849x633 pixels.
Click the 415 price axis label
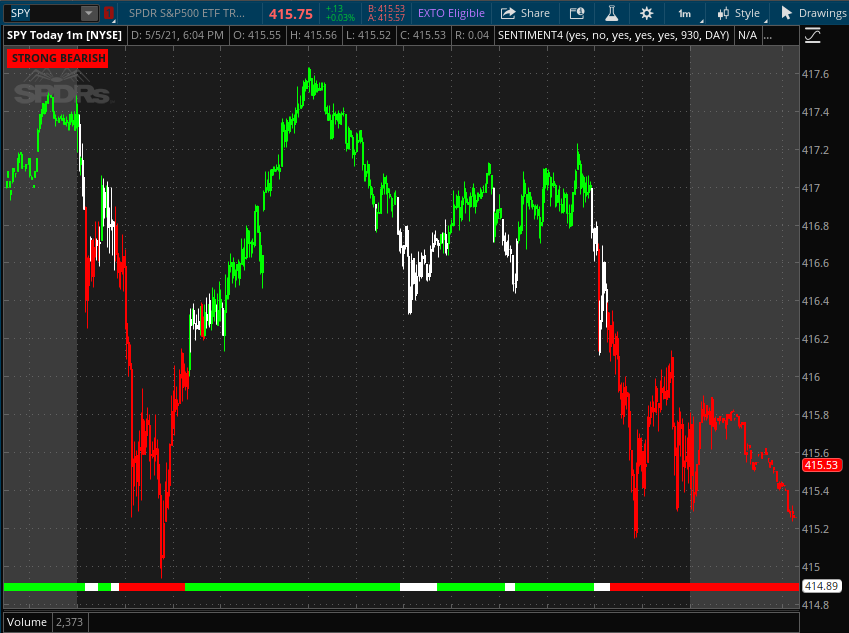pos(811,567)
